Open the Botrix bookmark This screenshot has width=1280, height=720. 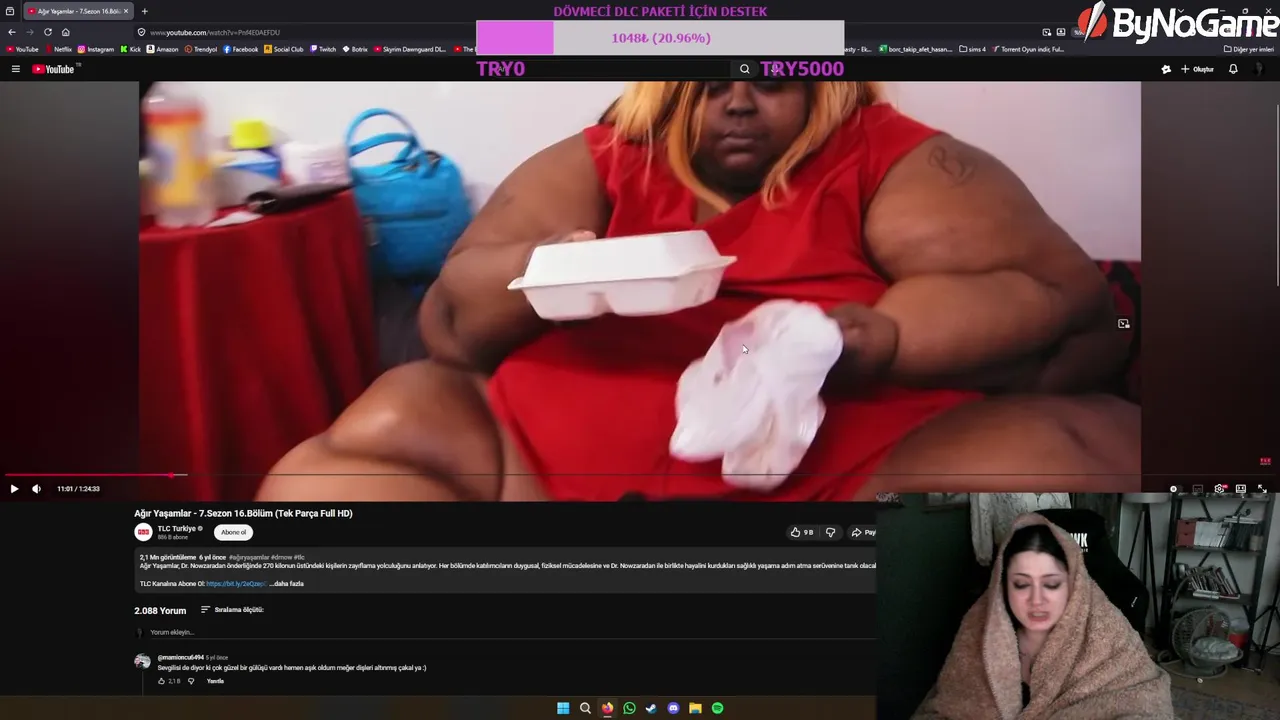(x=355, y=49)
